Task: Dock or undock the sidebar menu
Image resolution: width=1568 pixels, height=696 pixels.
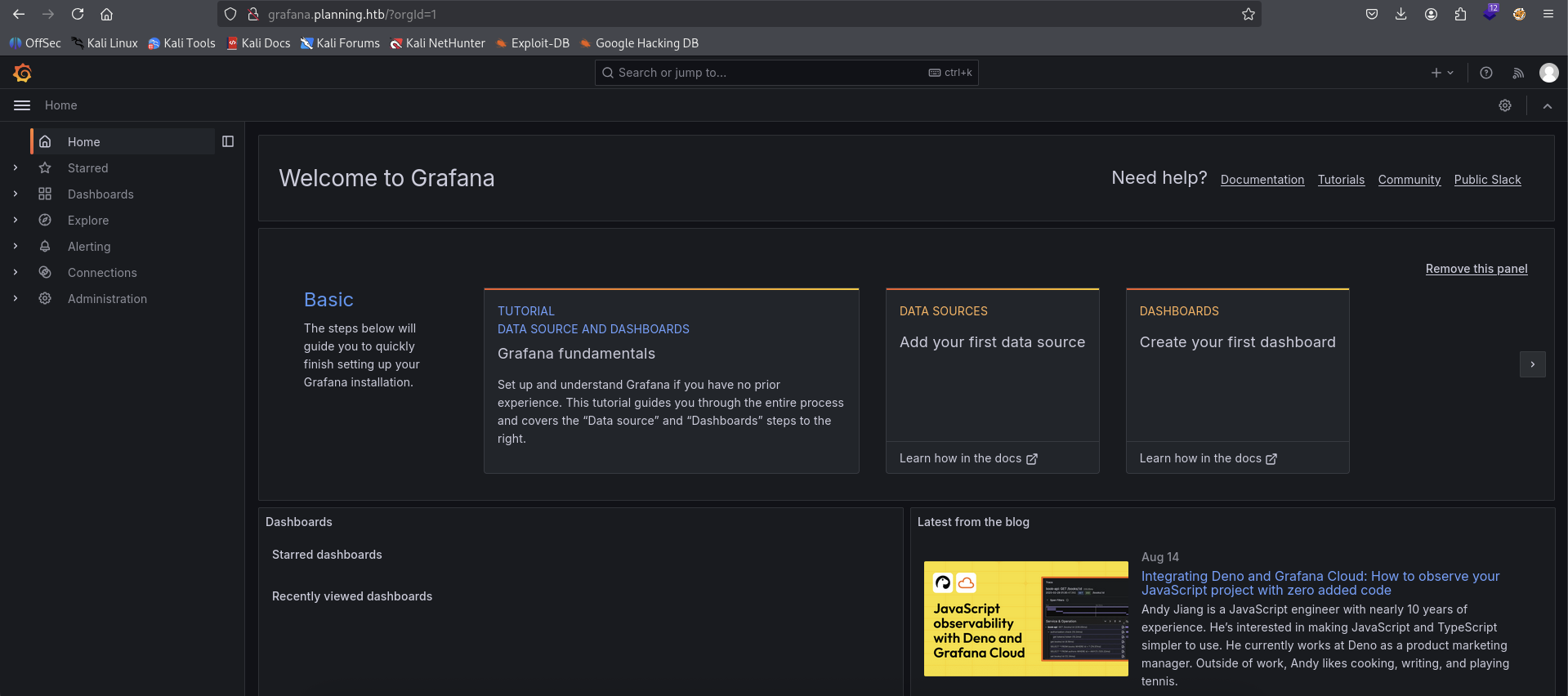Action: [228, 141]
